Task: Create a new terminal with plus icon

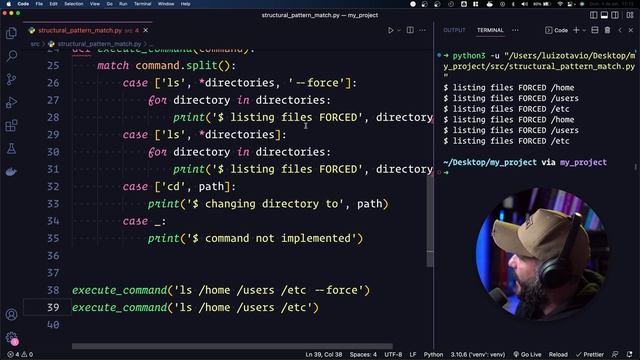Action: point(576,30)
